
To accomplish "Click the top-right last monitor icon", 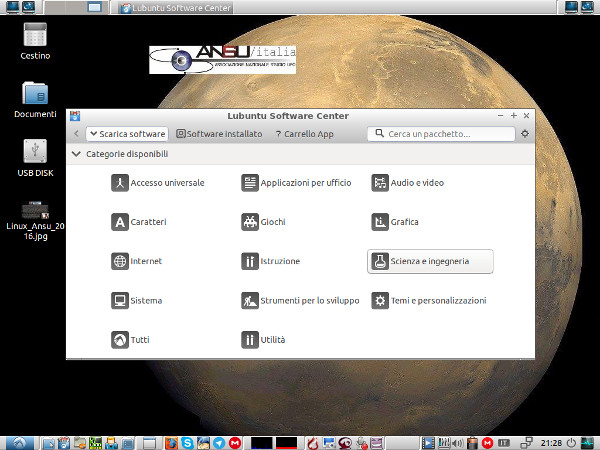I will click(587, 7).
